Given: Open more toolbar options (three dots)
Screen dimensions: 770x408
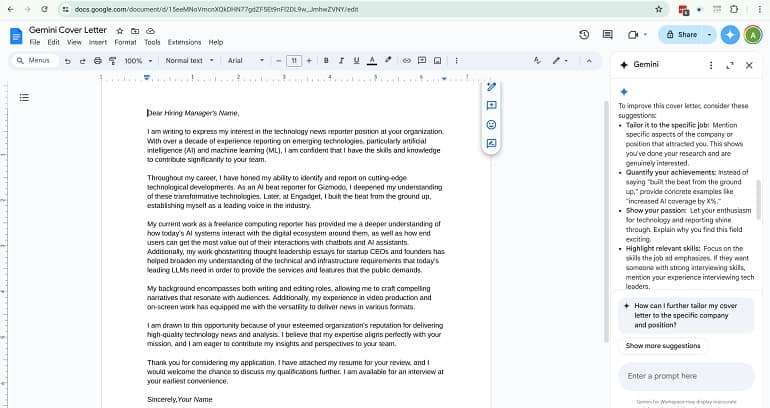Looking at the screenshot, I should pos(457,61).
